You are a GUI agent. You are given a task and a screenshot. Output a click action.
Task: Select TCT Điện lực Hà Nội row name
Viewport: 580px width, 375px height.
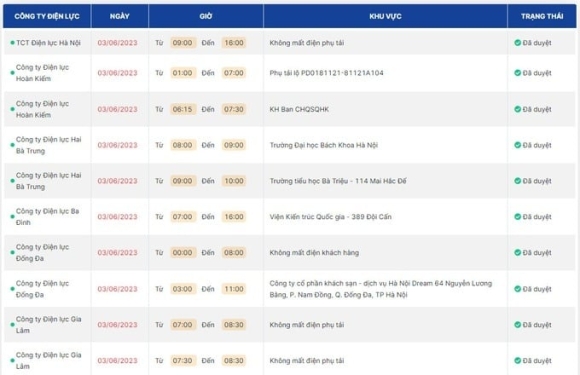pos(48,43)
